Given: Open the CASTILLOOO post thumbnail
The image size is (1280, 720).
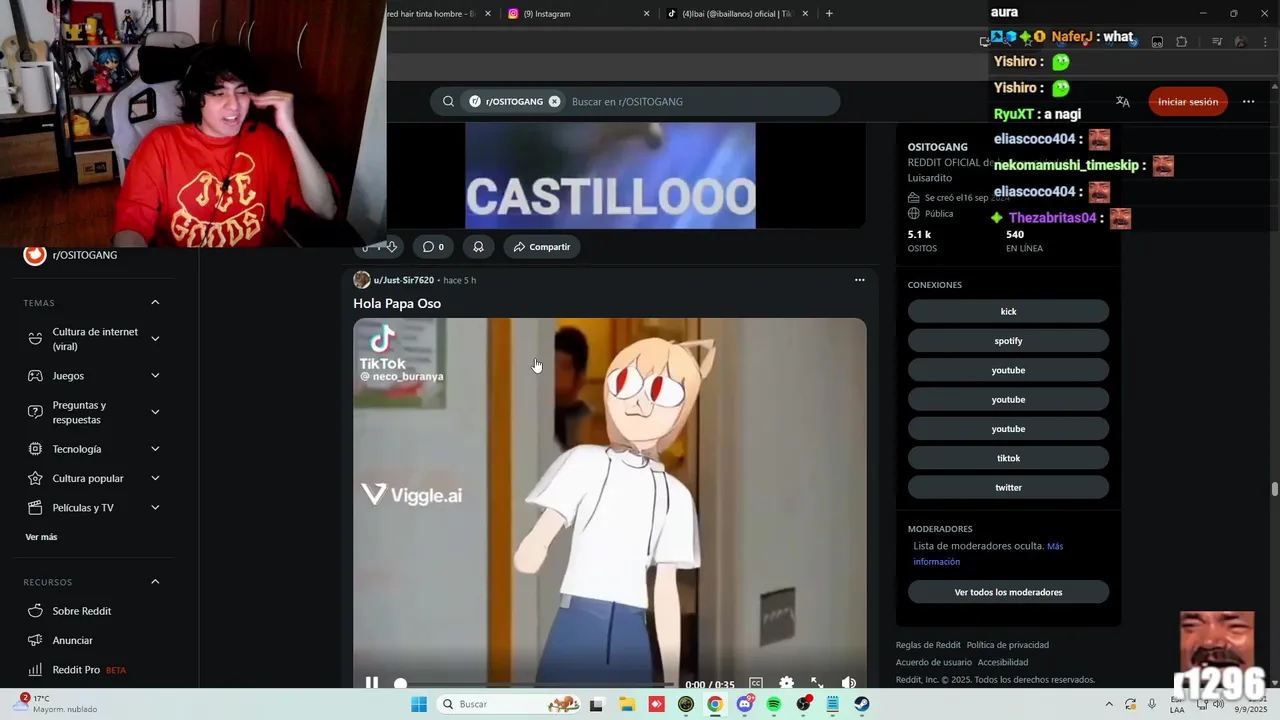Looking at the screenshot, I should tap(610, 176).
